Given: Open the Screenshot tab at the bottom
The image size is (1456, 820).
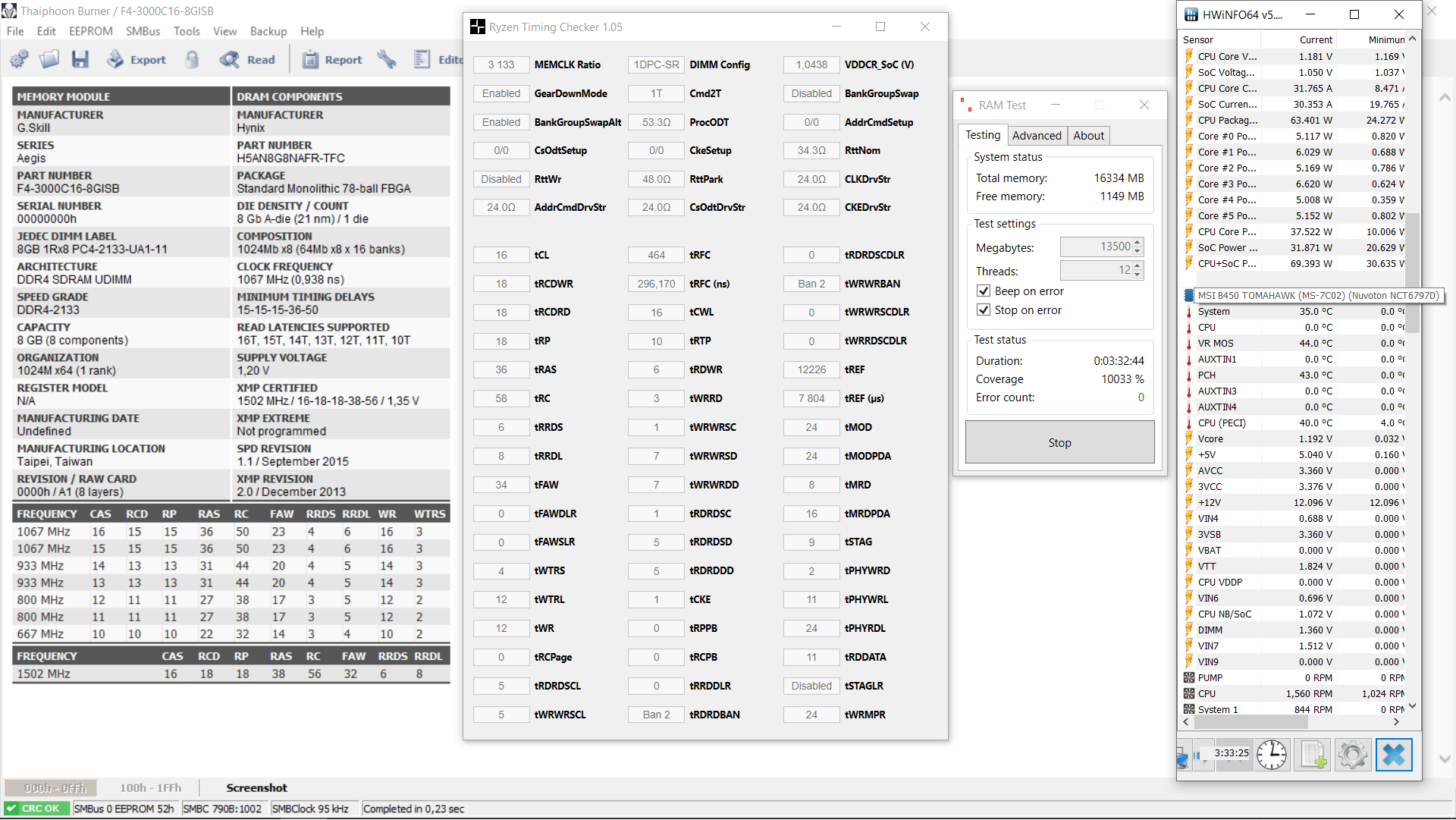Looking at the screenshot, I should pyautogui.click(x=256, y=788).
